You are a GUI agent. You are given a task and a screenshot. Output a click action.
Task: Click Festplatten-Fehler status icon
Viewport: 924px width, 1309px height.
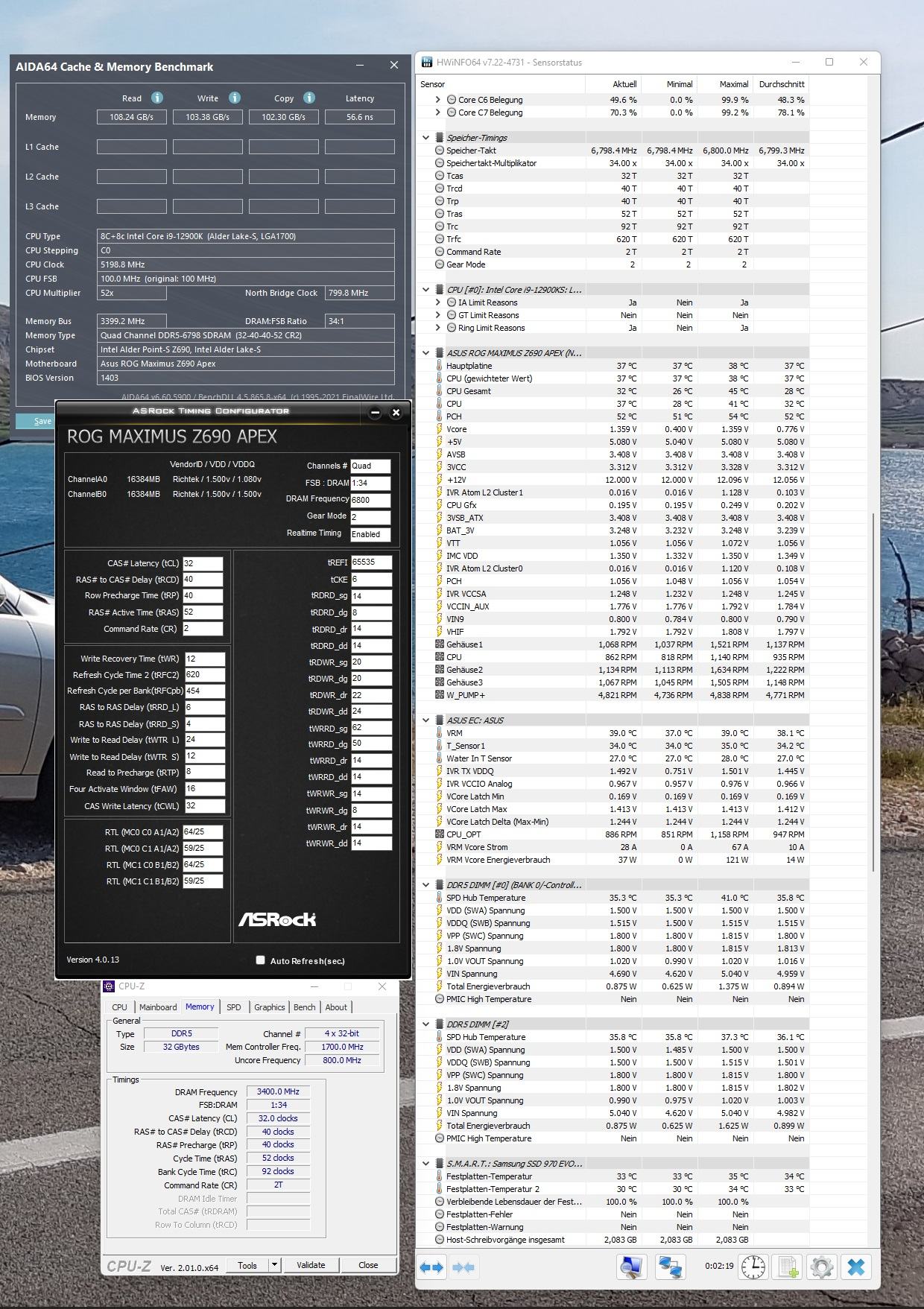(440, 1214)
